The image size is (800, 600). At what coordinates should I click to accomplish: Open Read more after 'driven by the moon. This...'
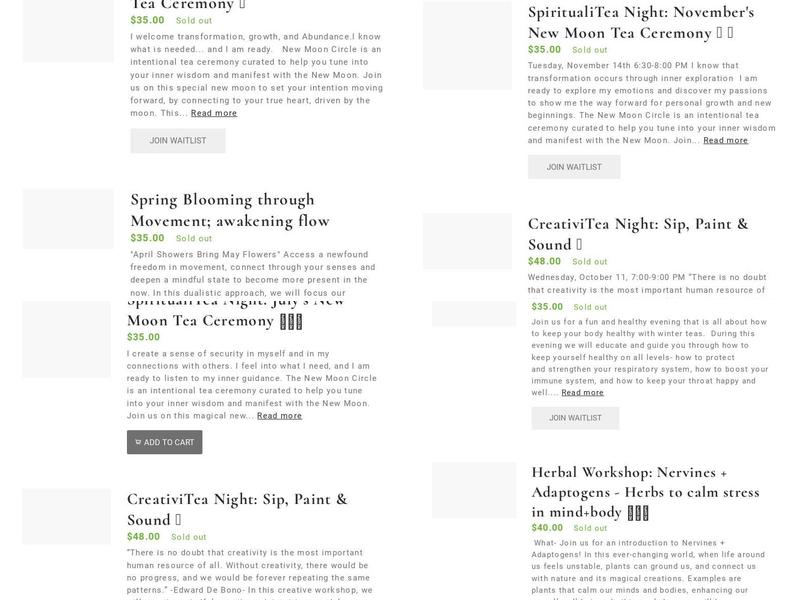(x=214, y=113)
